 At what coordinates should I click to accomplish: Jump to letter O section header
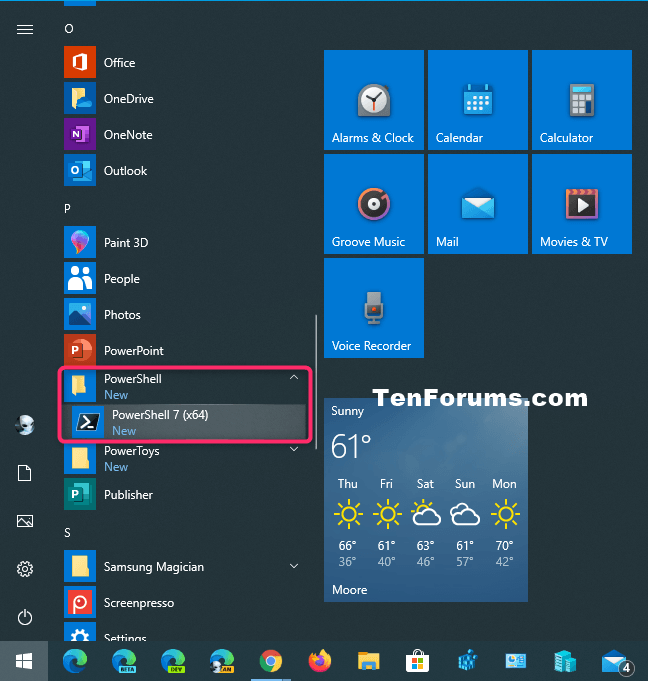click(x=69, y=29)
